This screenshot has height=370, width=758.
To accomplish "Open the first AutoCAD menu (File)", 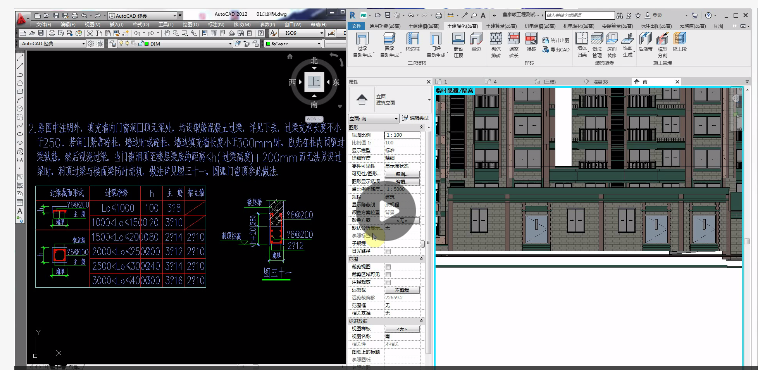I will coord(44,24).
